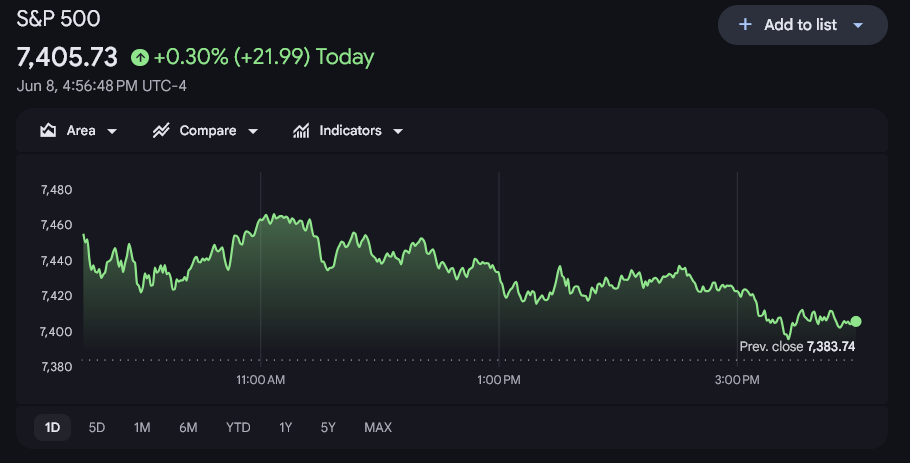
Task: Click the 7,480 y-axis label
Action: point(56,190)
